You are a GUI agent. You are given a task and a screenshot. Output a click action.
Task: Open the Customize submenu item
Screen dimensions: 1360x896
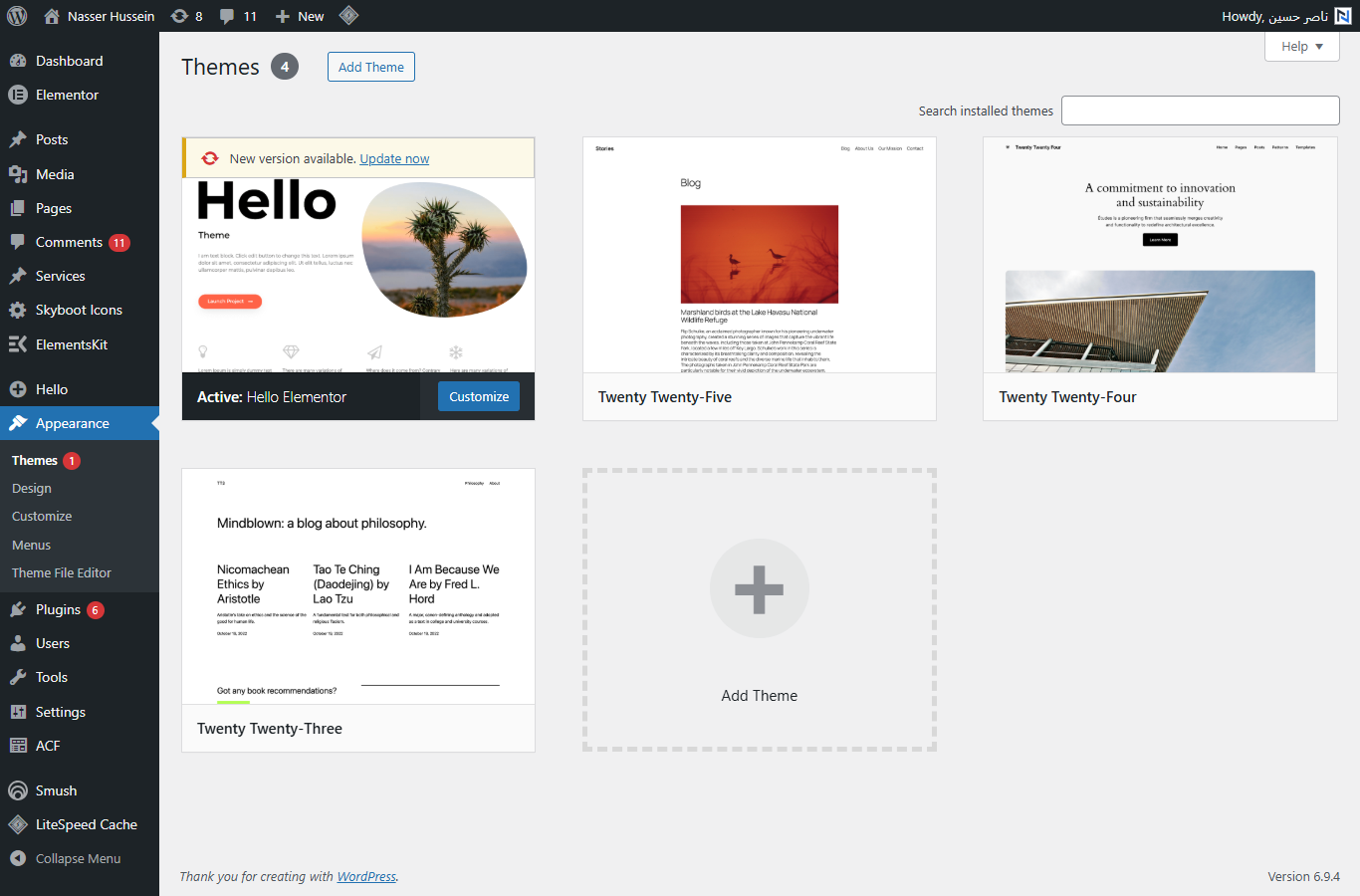pyautogui.click(x=42, y=517)
